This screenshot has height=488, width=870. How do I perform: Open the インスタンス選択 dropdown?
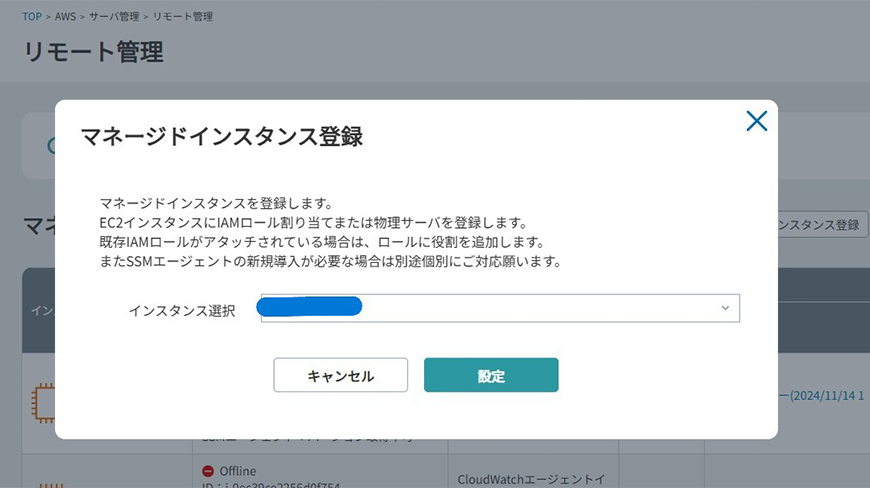(x=500, y=308)
